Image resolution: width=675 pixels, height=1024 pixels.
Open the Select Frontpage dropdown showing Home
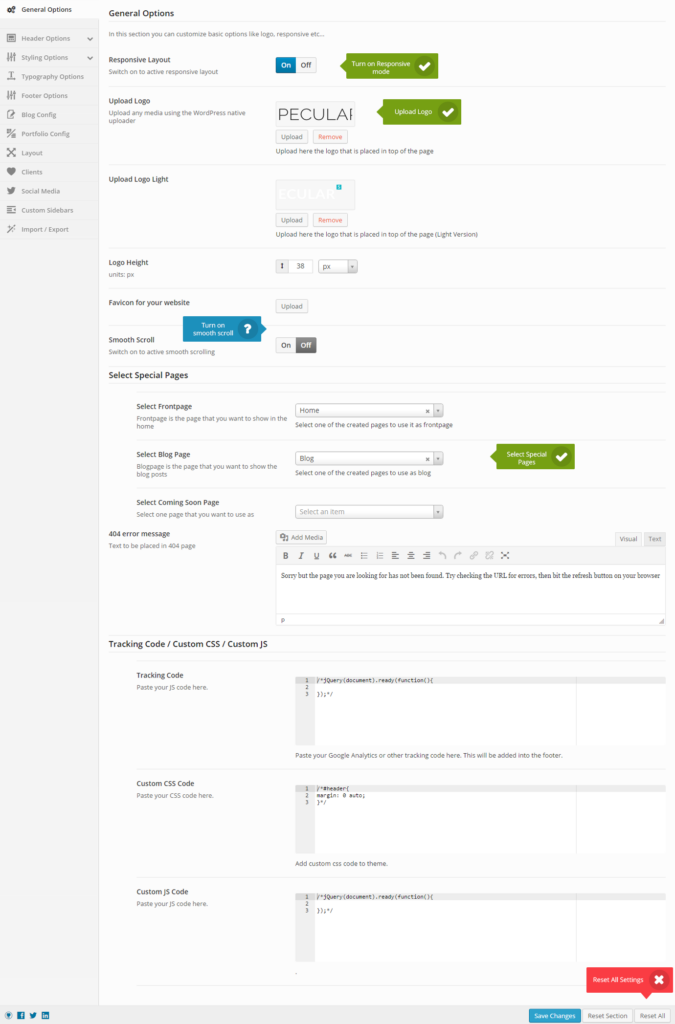click(x=369, y=411)
